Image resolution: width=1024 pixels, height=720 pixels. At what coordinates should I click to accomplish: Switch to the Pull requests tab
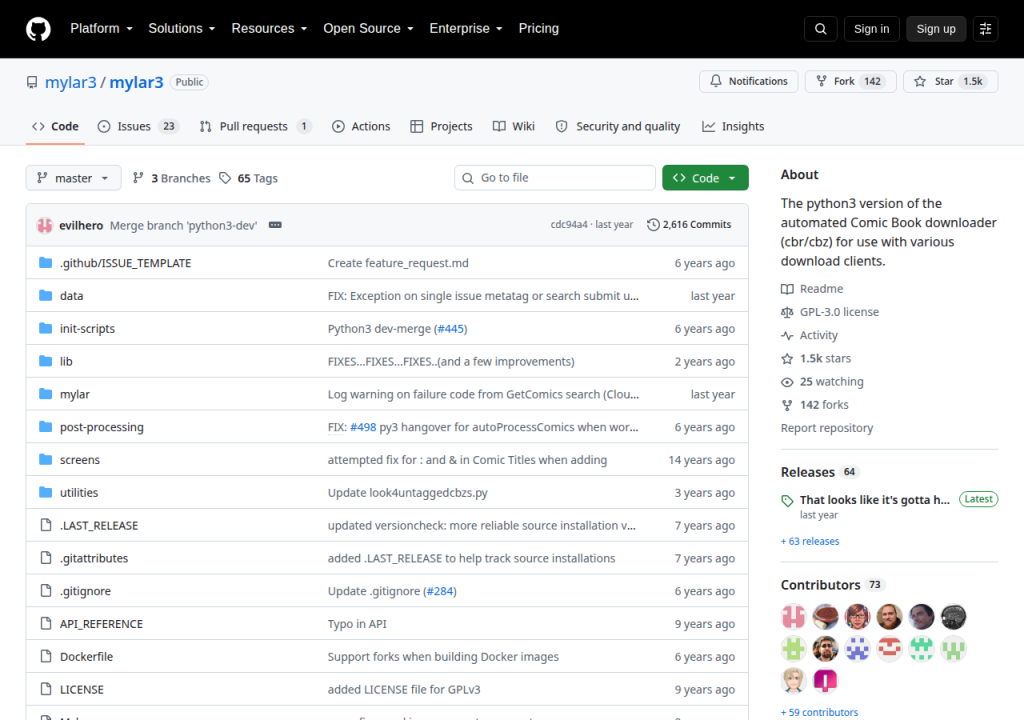(255, 126)
